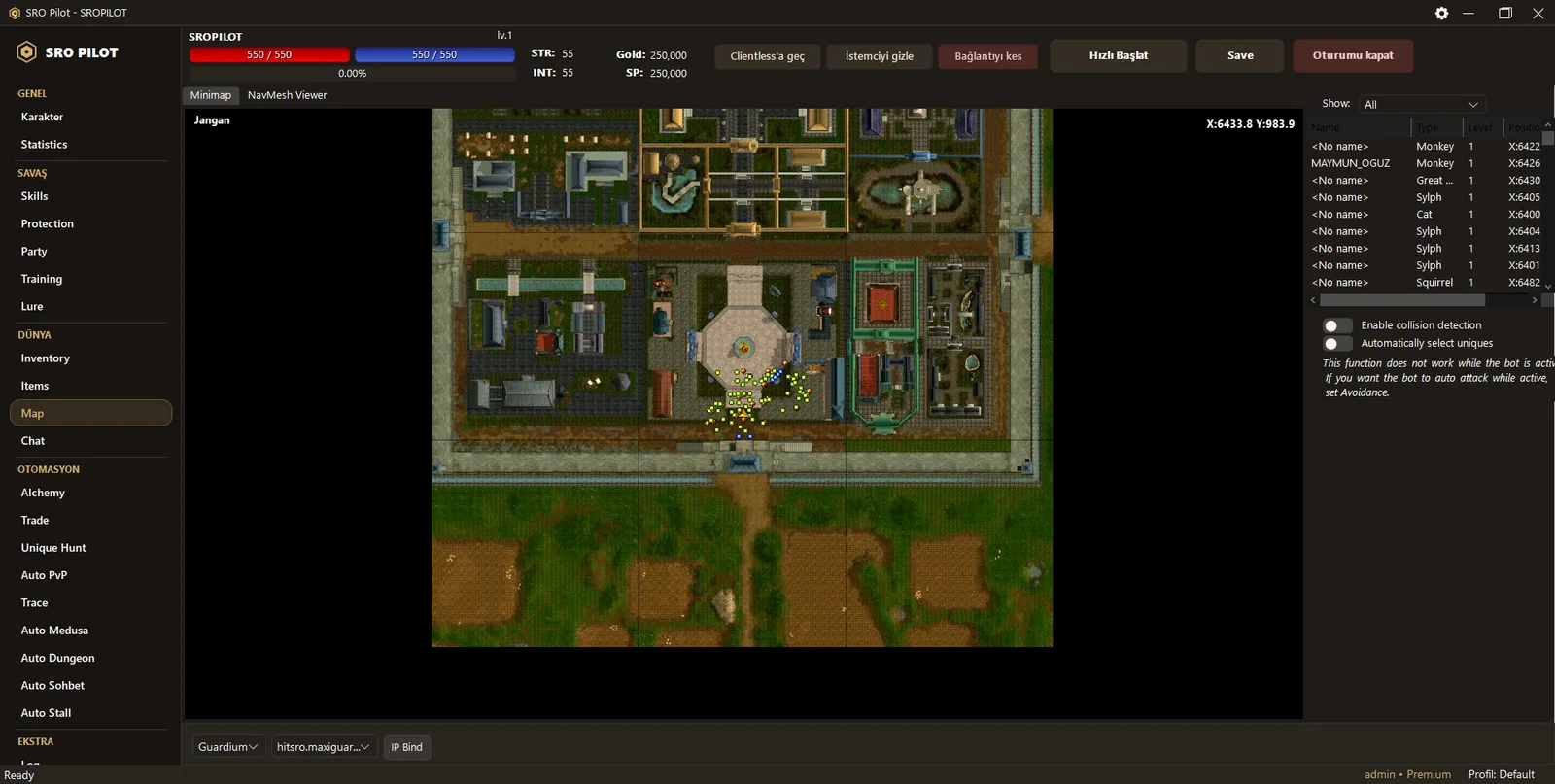Screen dimensions: 1555x784
Task: Open the Inventory page
Action: coord(89,358)
